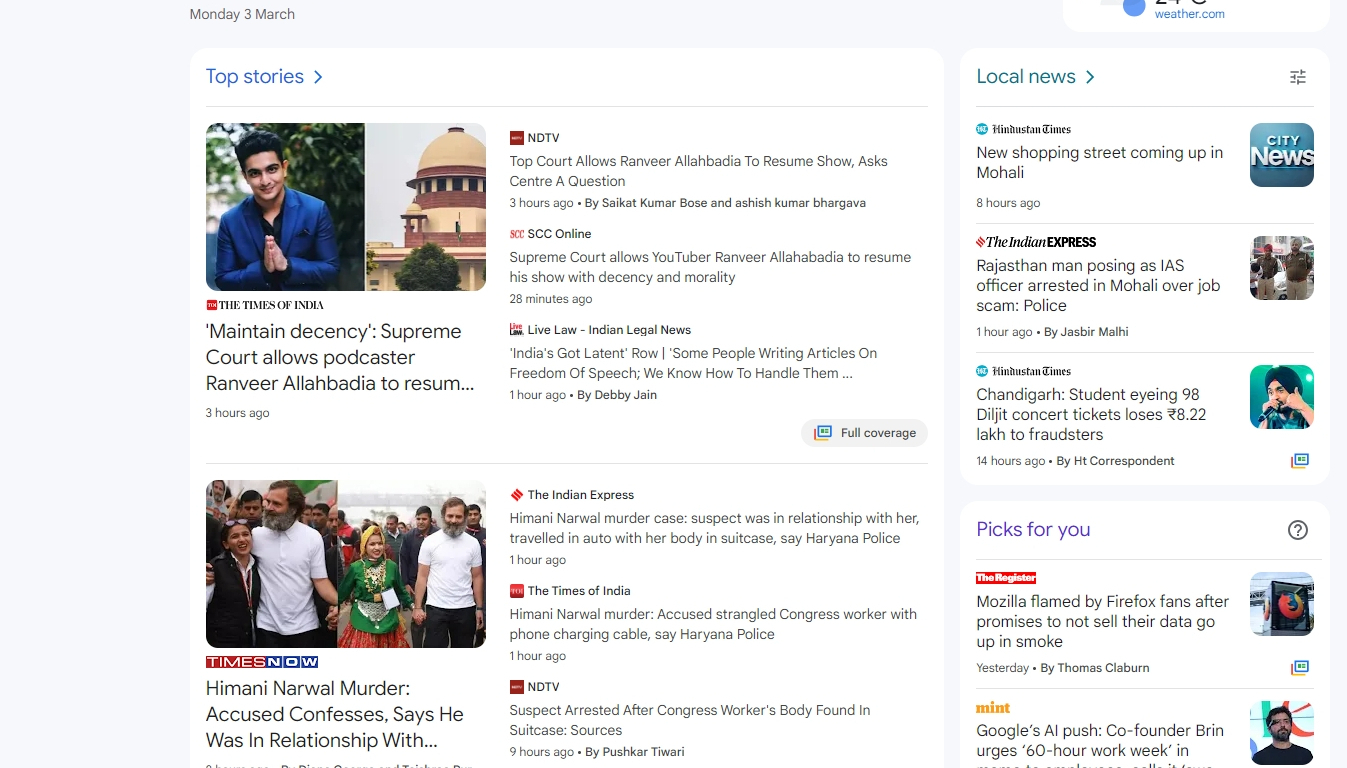This screenshot has width=1347, height=768.
Task: Open 'Google's AI push: Co-founder Brin' article
Action: 1100,744
